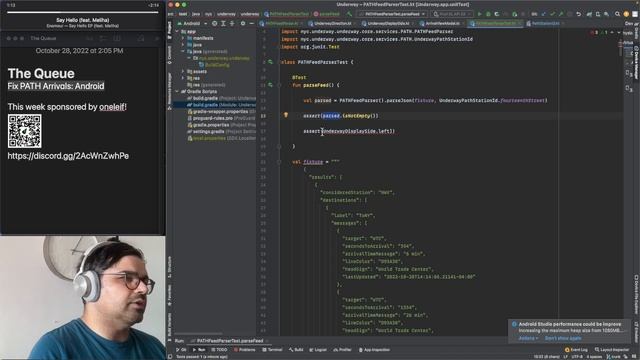The height and width of the screenshot is (360, 640).
Task: Open the discord.gg invite link
Action: [x=68, y=156]
